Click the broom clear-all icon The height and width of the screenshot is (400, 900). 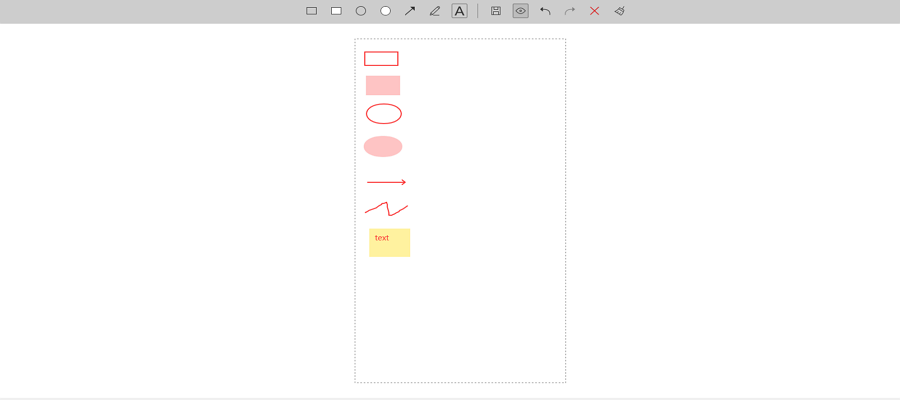pyautogui.click(x=619, y=11)
